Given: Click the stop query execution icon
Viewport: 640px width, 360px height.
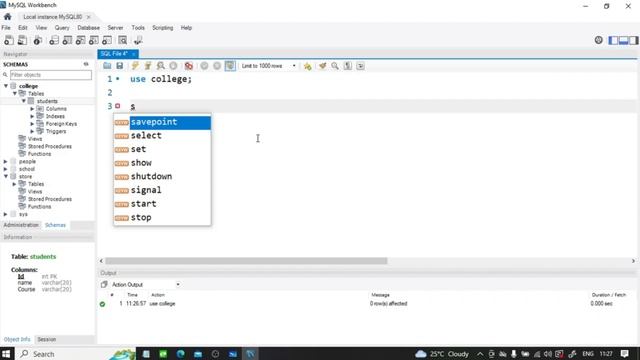Looking at the screenshot, I should (173, 66).
